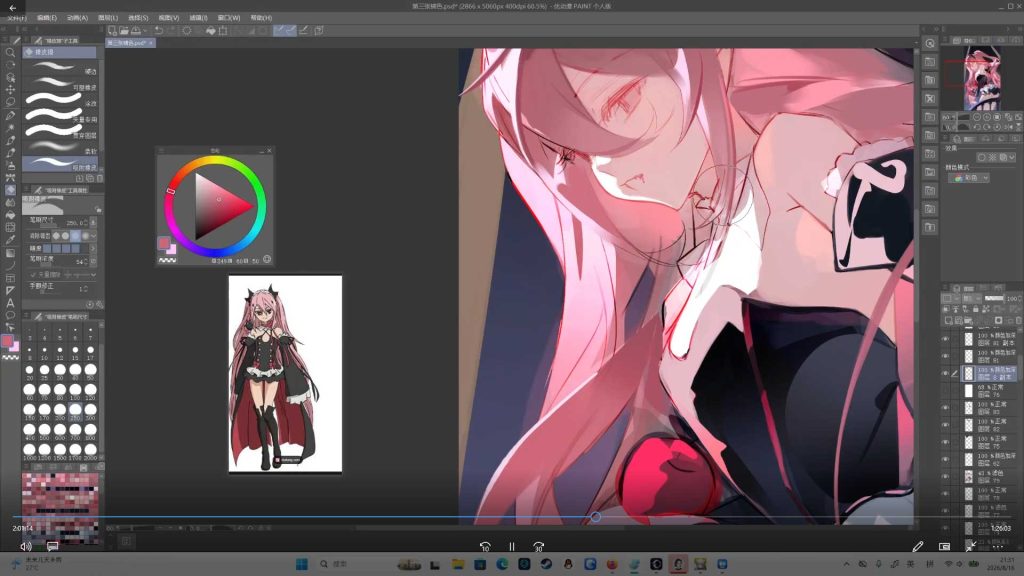Screen dimensions: 1024x576
Task: Click the New document toolbar icon
Action: coord(112,31)
